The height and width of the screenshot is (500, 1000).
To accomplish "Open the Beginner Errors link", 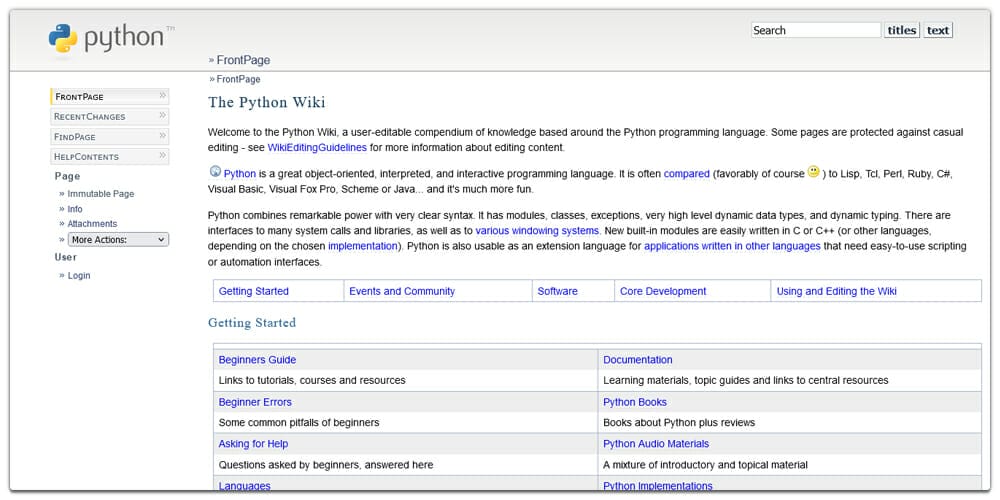I will [x=255, y=402].
